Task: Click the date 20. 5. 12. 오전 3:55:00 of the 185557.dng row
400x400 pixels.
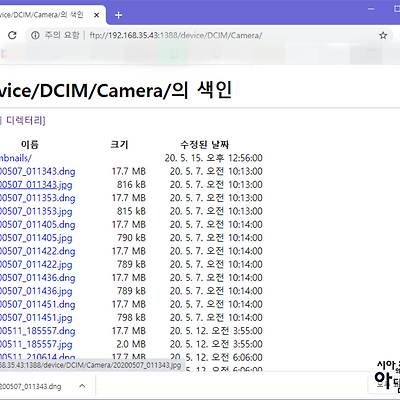Action: (x=216, y=331)
